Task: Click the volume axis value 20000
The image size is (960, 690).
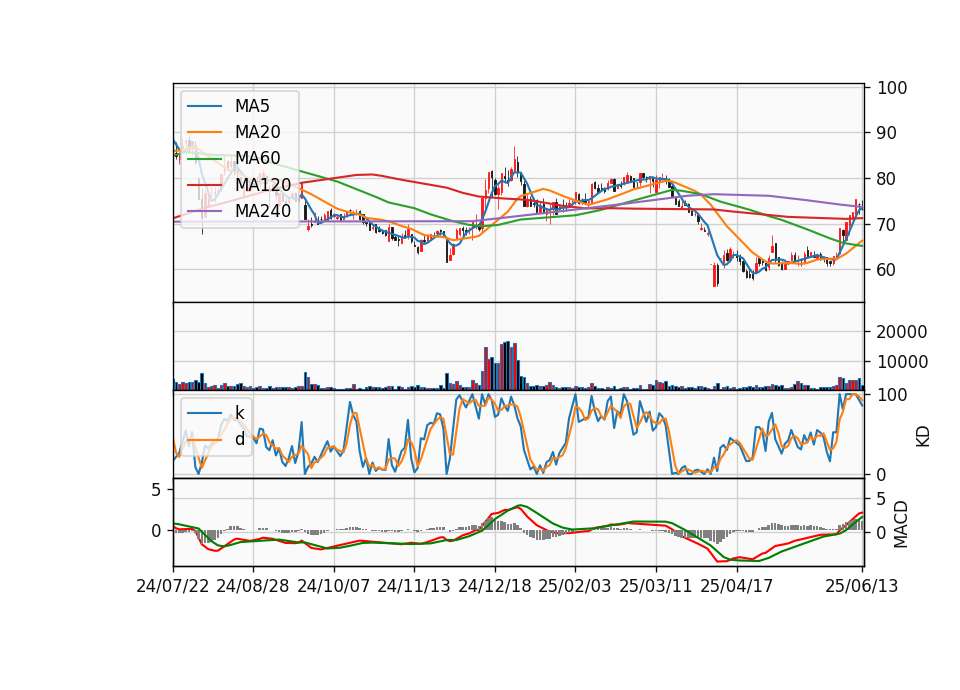Action: (x=902, y=332)
